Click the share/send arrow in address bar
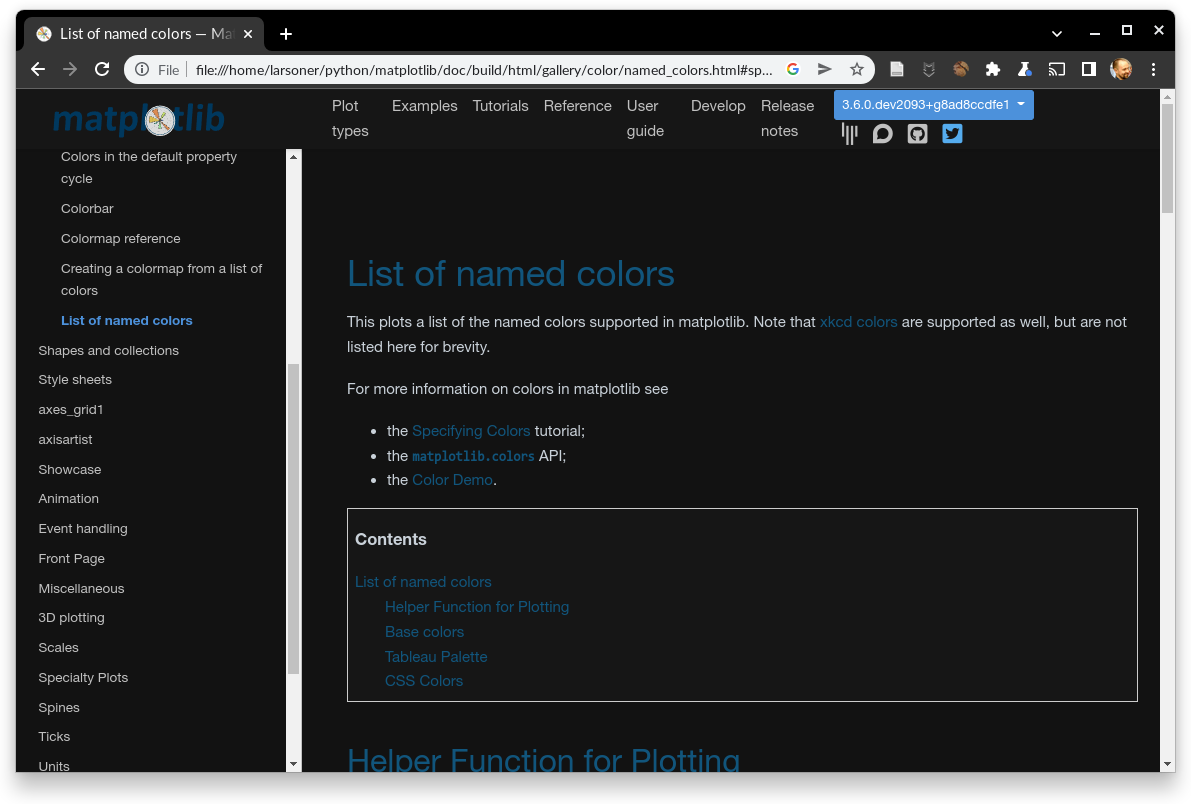This screenshot has height=804, width=1191. (825, 69)
